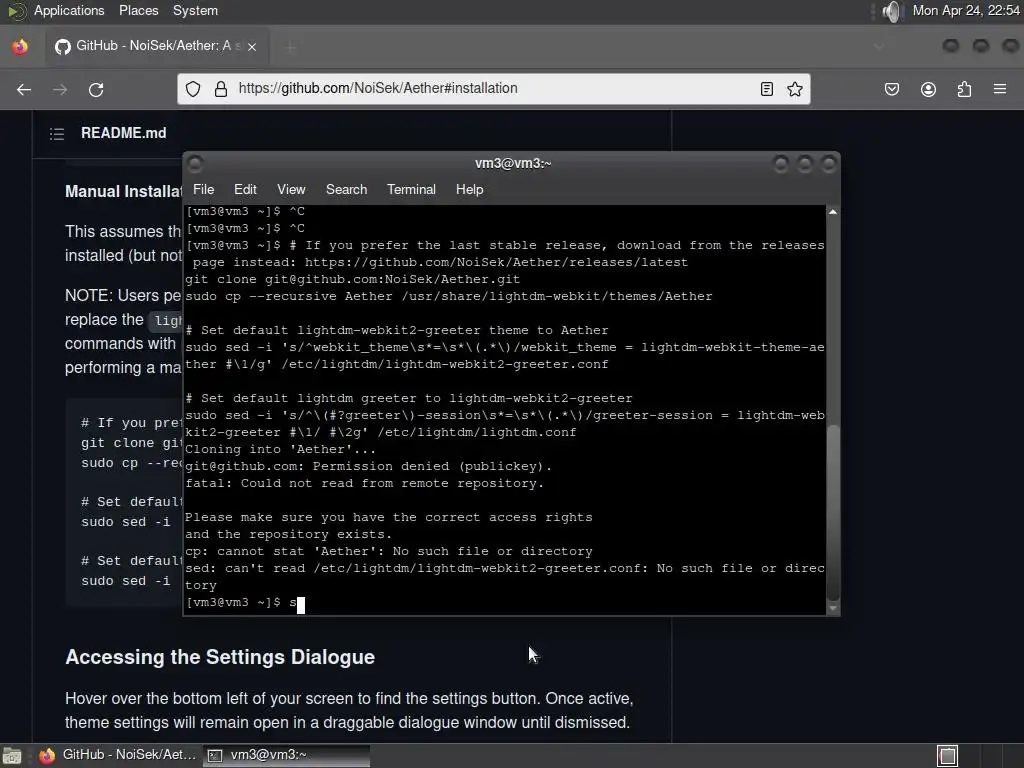Click 'cp: cannot stat 'Aether'' error line
The height and width of the screenshot is (768, 1024).
389,551
